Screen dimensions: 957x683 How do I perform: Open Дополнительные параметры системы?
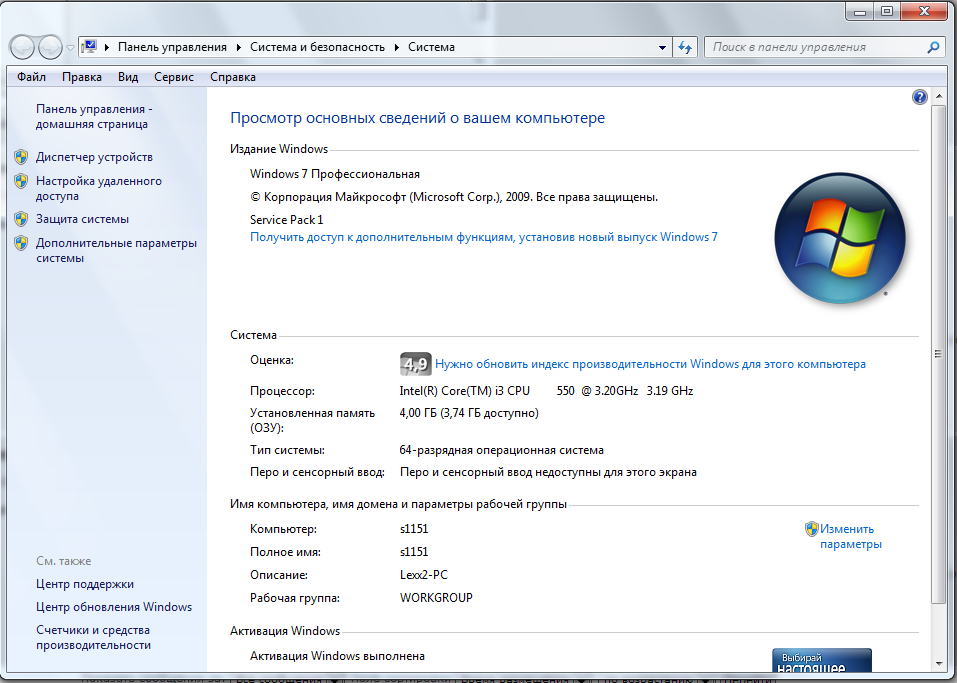(117, 250)
